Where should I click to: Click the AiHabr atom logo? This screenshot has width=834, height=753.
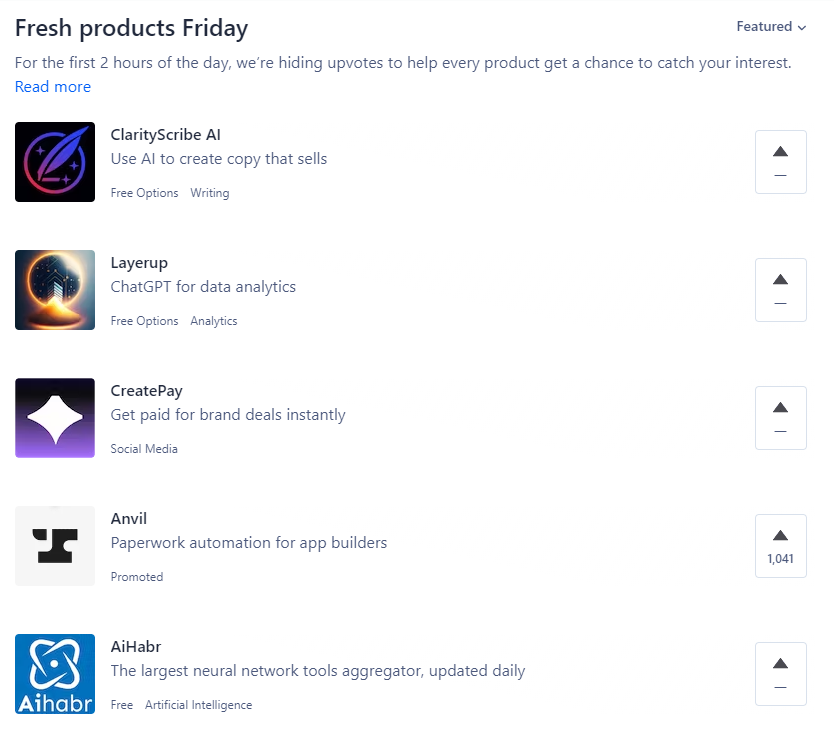pyautogui.click(x=55, y=674)
